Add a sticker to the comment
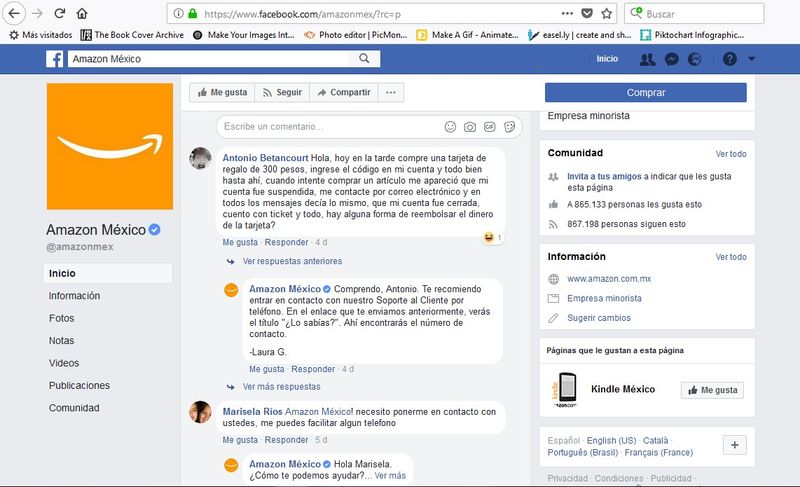The image size is (800, 487). coord(509,127)
